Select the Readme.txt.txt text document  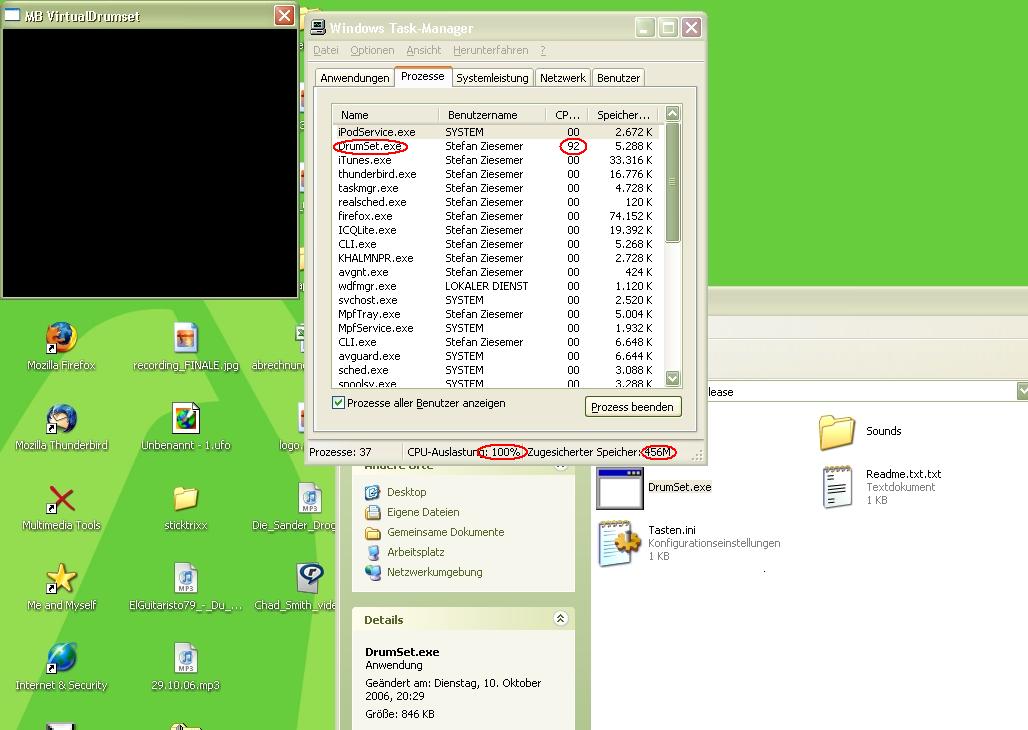pyautogui.click(x=837, y=487)
